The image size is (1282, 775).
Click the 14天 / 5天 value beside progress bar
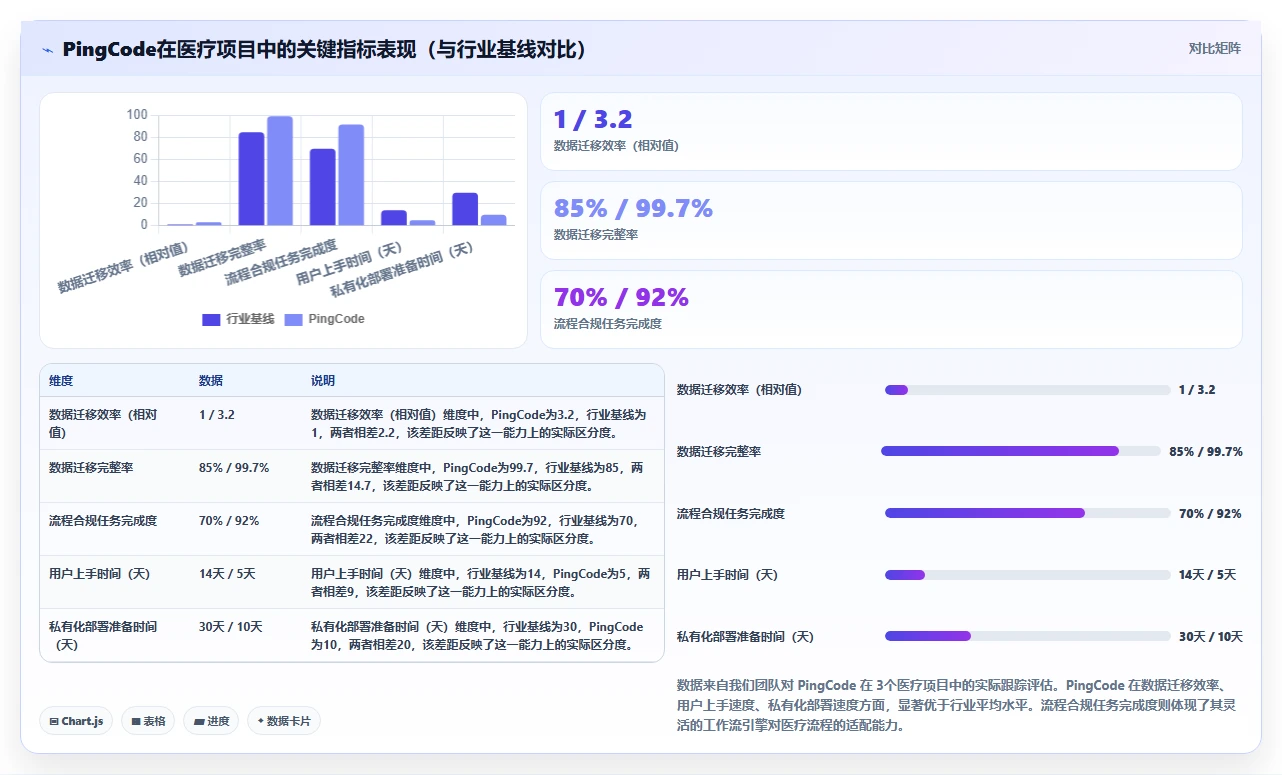point(1207,575)
